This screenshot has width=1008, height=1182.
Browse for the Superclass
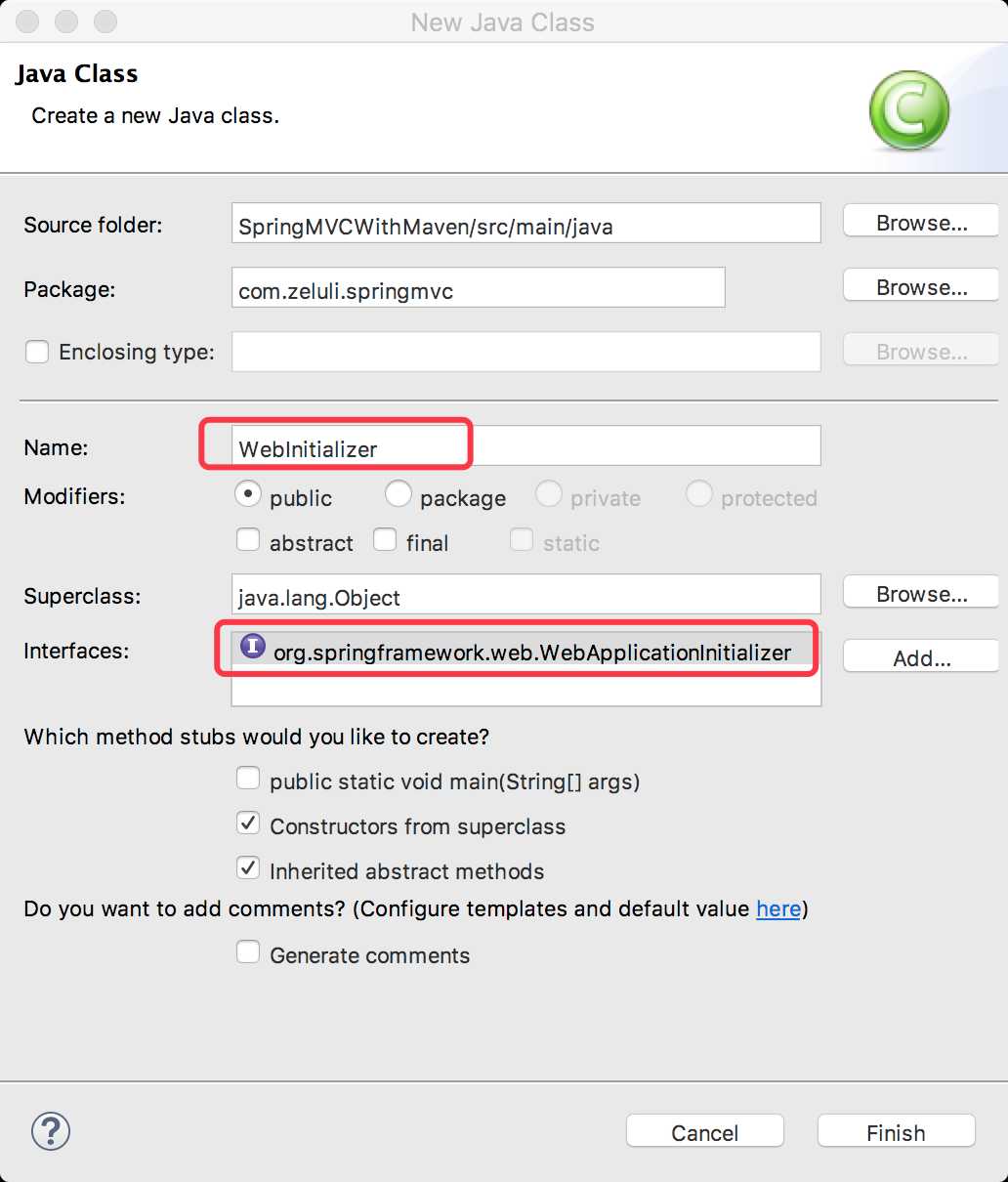(x=921, y=594)
